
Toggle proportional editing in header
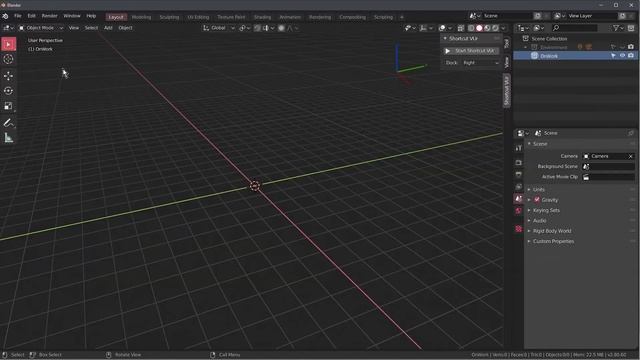[x=281, y=28]
